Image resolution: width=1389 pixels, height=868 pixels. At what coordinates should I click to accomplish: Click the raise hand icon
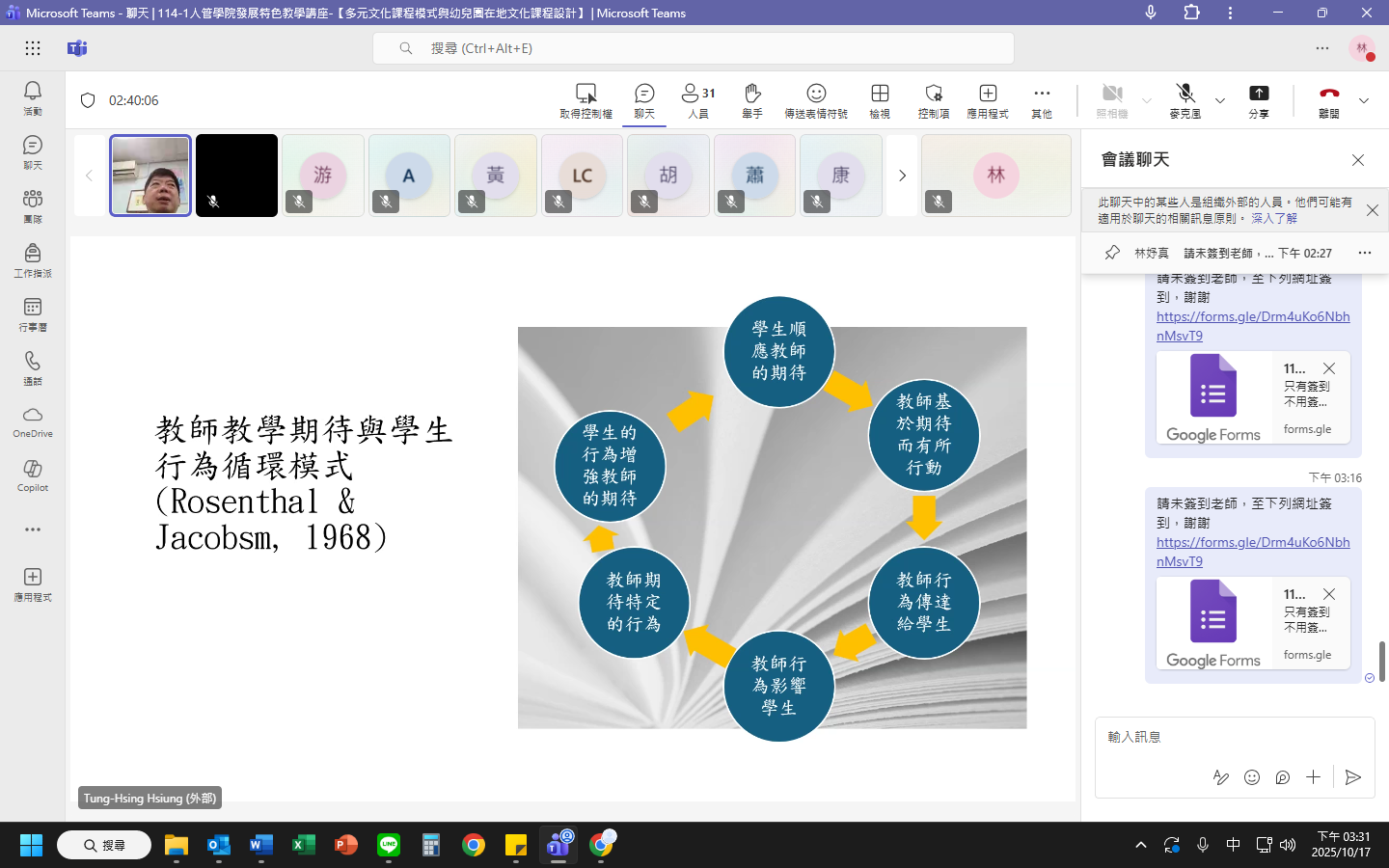[752, 99]
